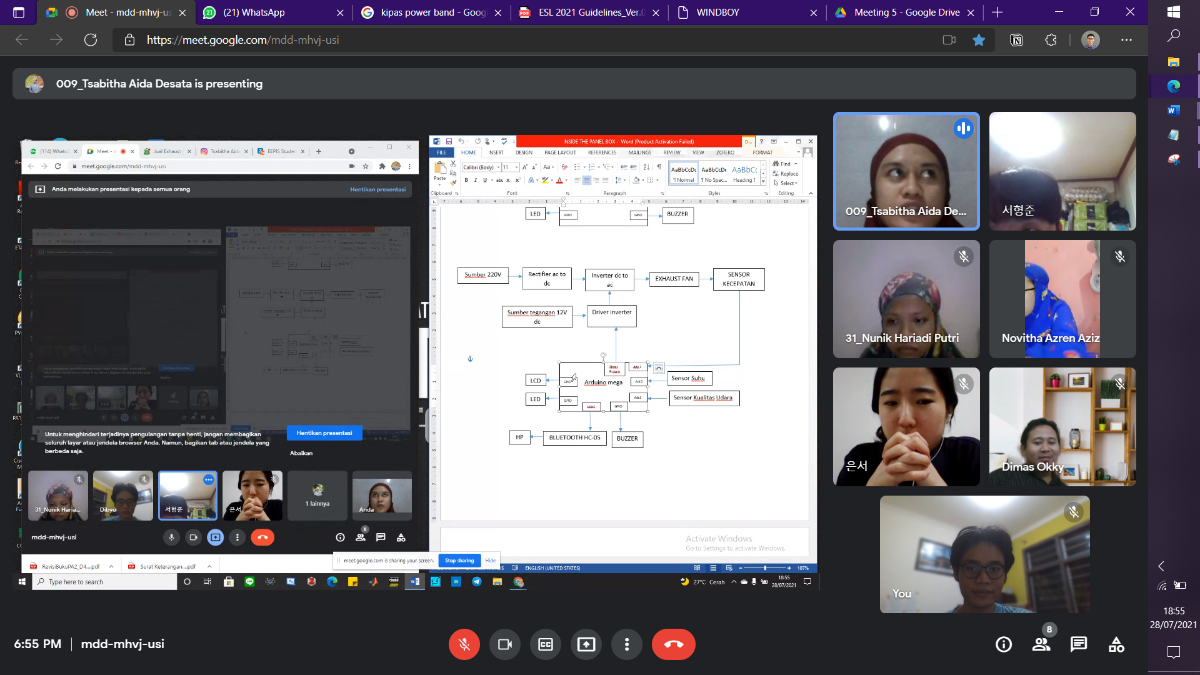This screenshot has height=675, width=1200.
Task: Select the Dimas Okky video tile
Action: (1062, 427)
